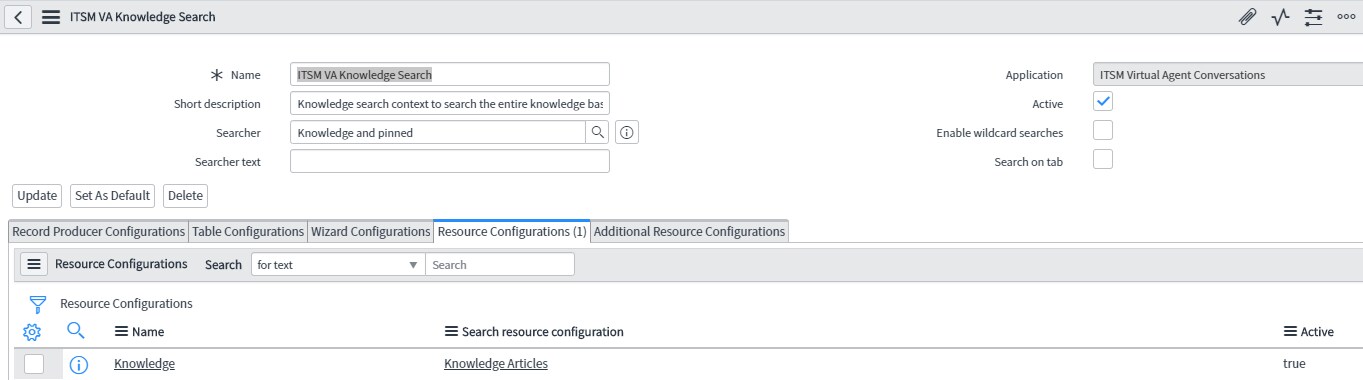Open the 'for text' search dropdown
This screenshot has height=380, width=1363.
click(337, 264)
